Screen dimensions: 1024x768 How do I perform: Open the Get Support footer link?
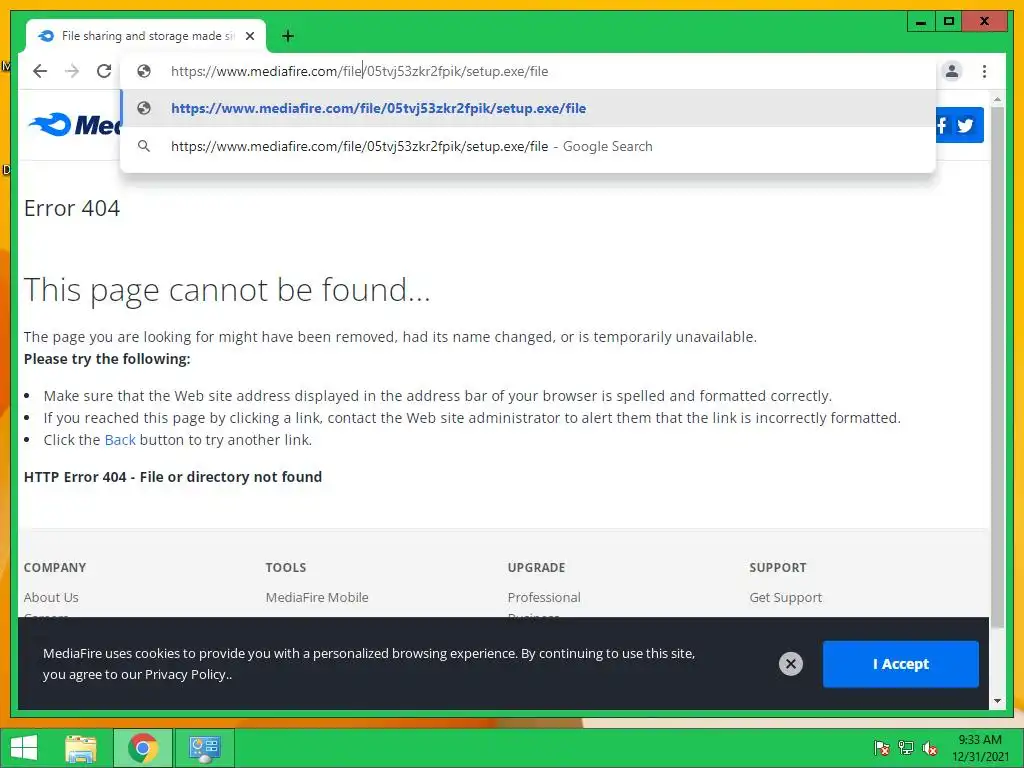point(786,597)
